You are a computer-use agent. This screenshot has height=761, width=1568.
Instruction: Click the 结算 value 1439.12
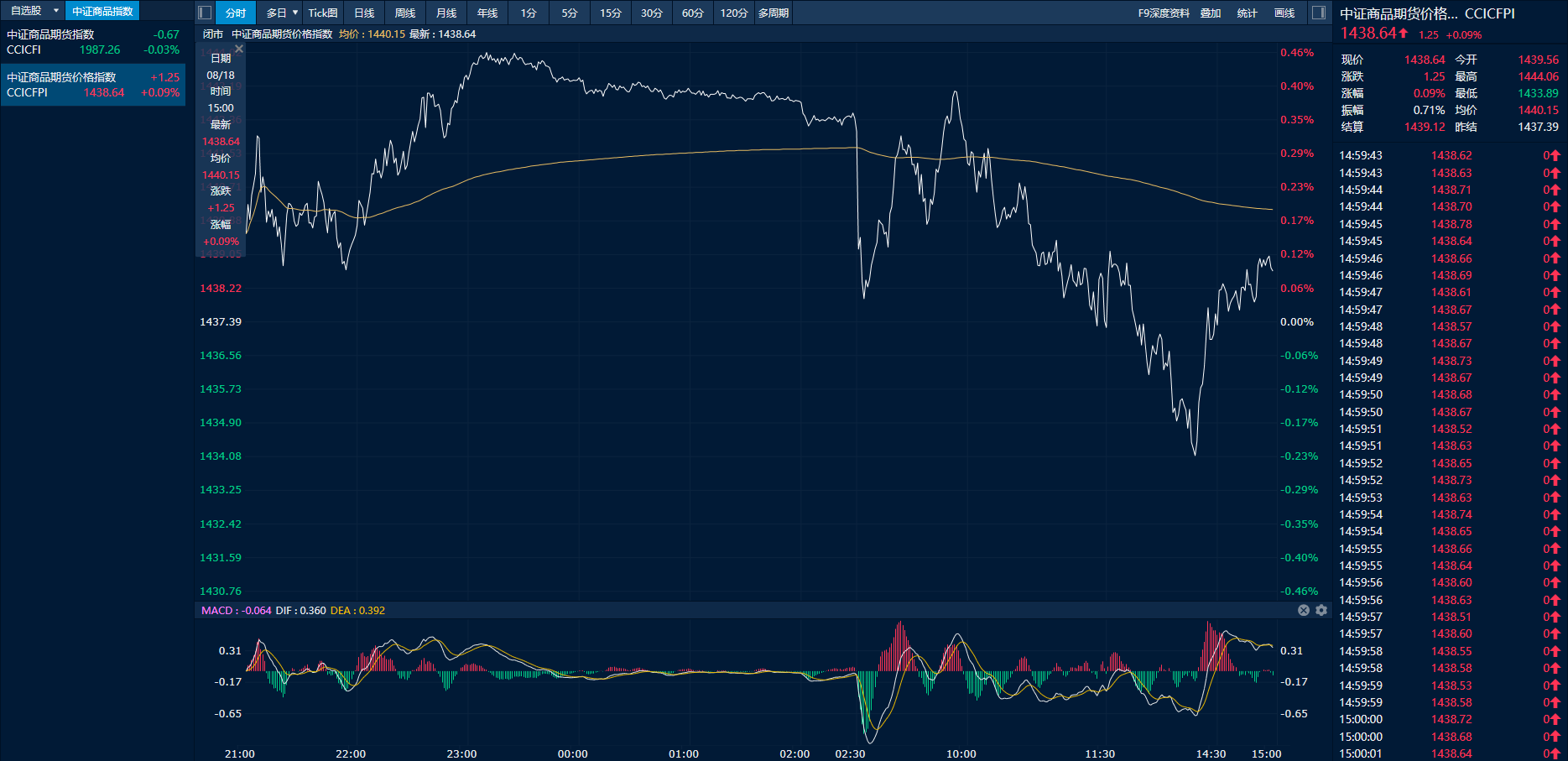point(1425,127)
